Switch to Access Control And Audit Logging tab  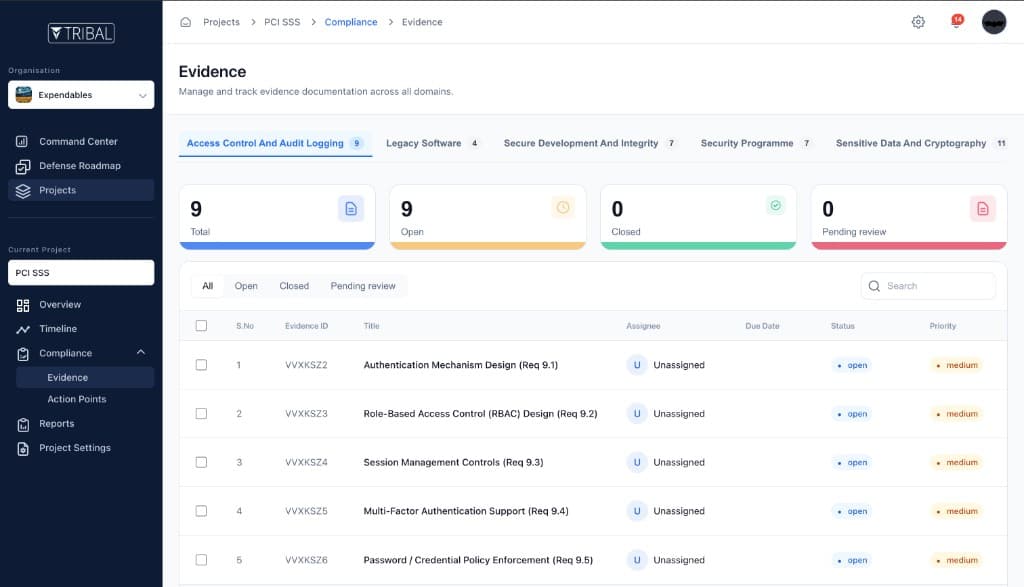pyautogui.click(x=275, y=143)
